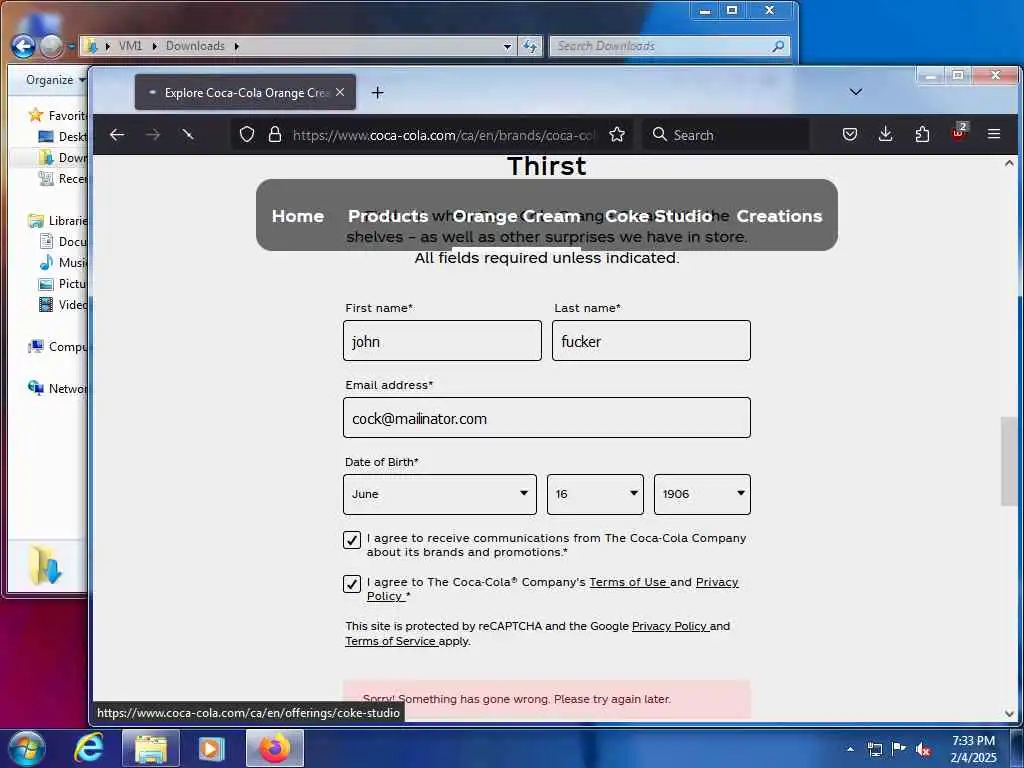Open Firefox extensions puzzle icon
Image resolution: width=1024 pixels, height=768 pixels.
(x=922, y=135)
